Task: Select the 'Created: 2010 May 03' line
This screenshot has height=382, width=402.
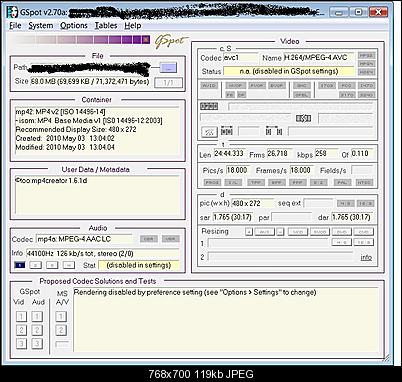Action: point(65,138)
